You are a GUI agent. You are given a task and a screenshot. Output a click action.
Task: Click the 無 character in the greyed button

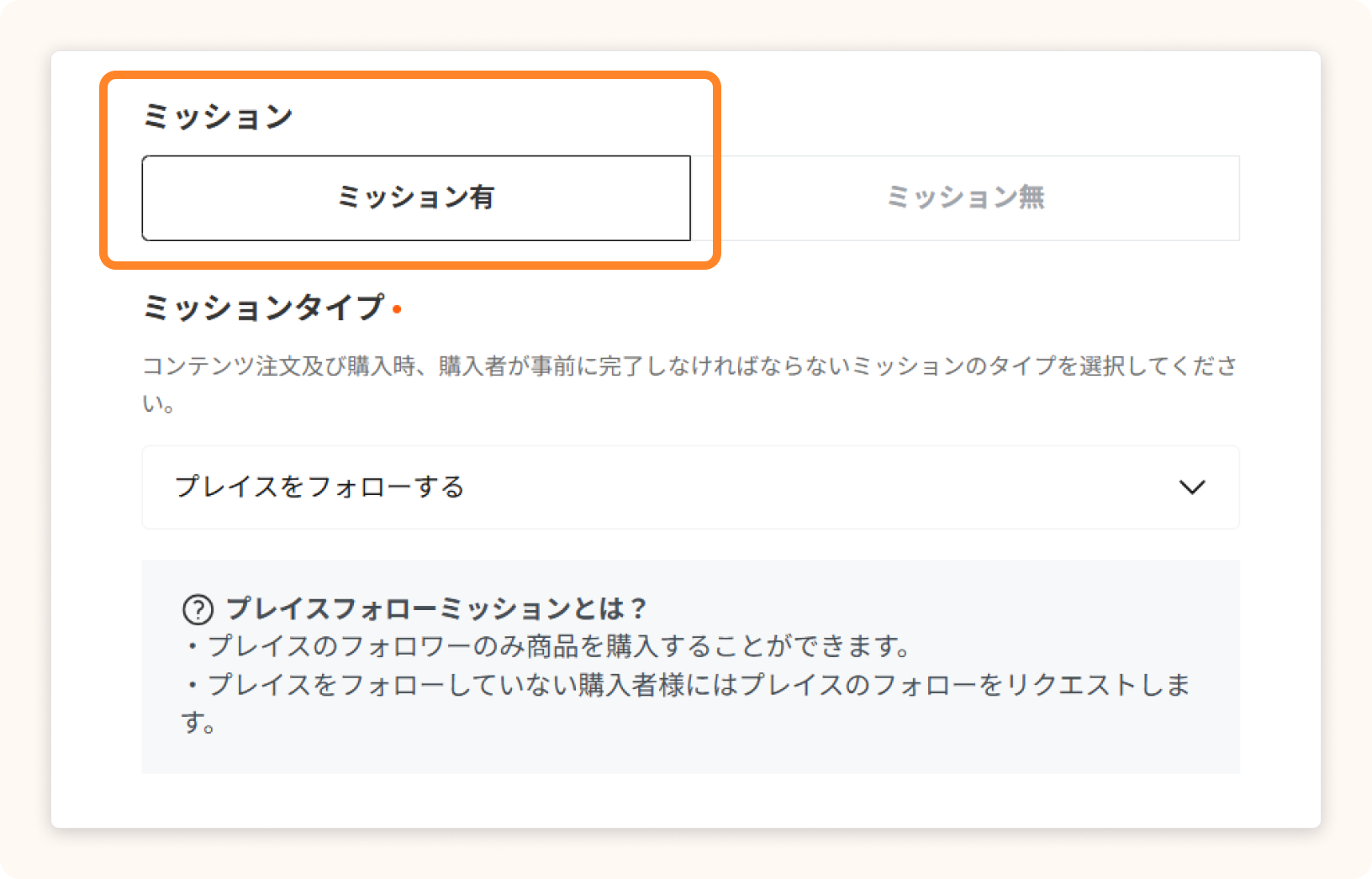[x=1032, y=198]
